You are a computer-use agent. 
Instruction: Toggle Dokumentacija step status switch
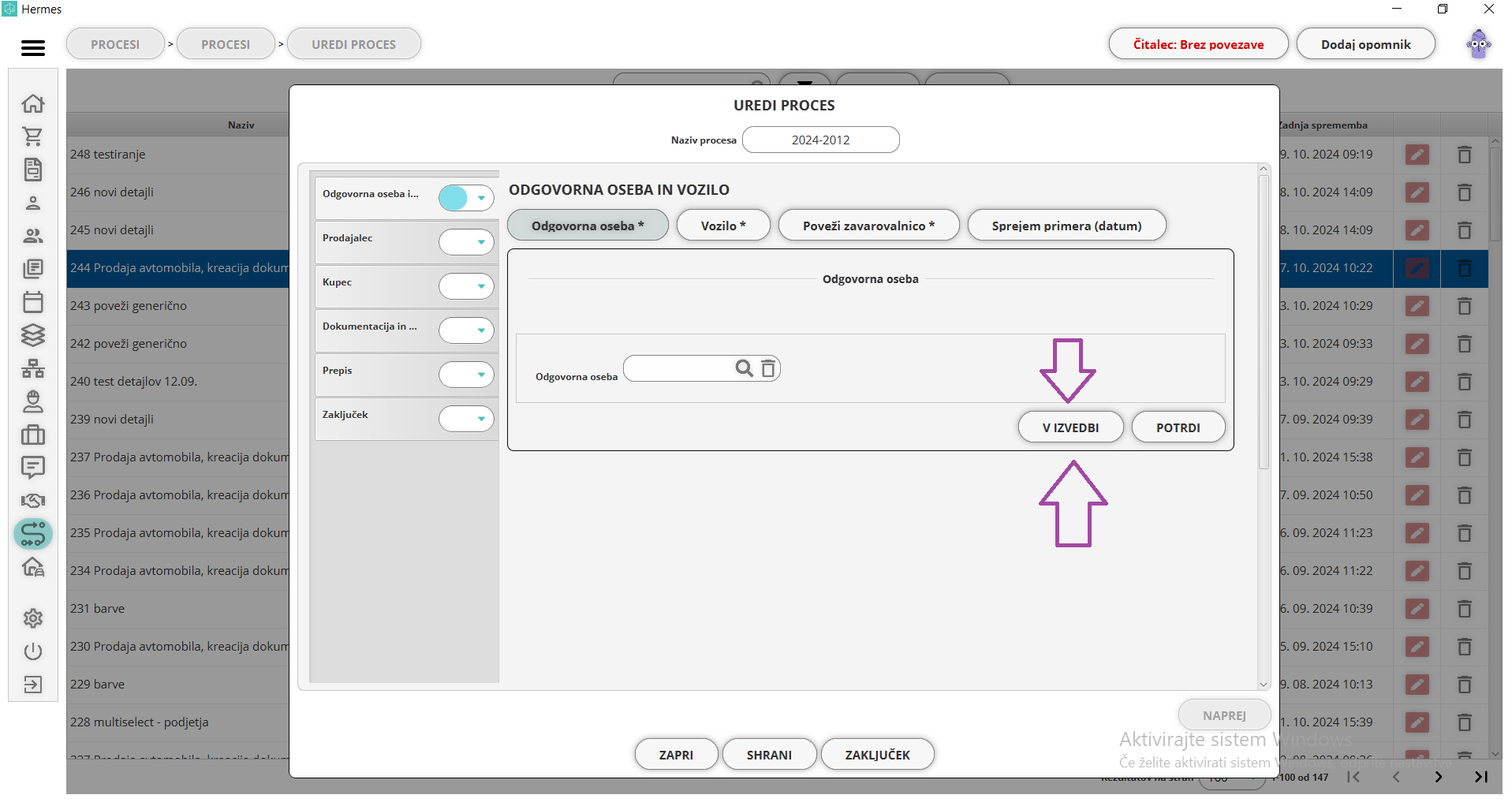[x=466, y=330]
